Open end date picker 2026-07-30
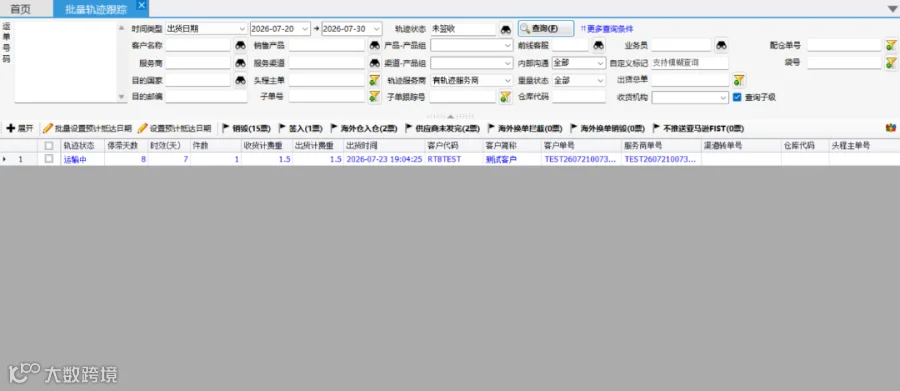The height and width of the screenshot is (391, 900). point(376,29)
